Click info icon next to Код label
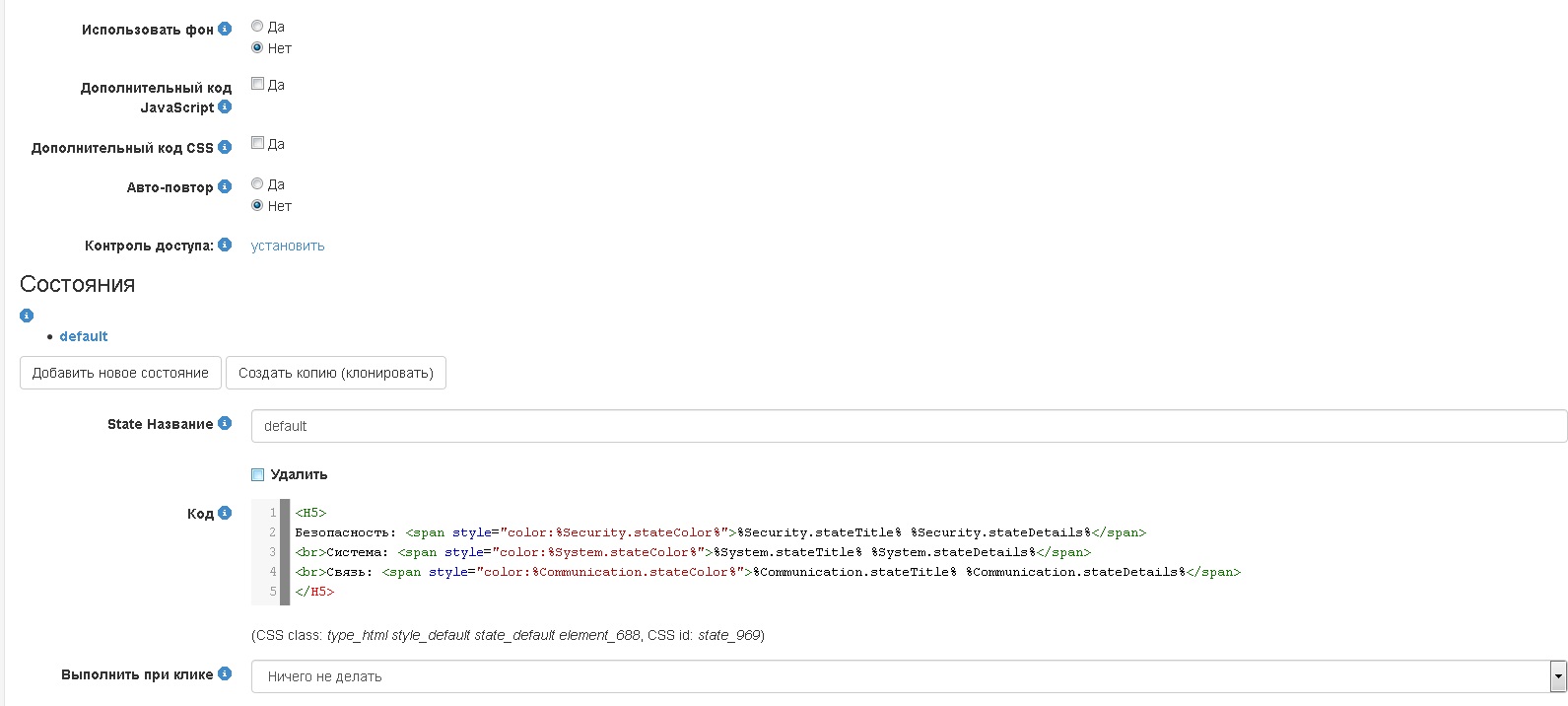This screenshot has height=706, width=1568. point(225,513)
